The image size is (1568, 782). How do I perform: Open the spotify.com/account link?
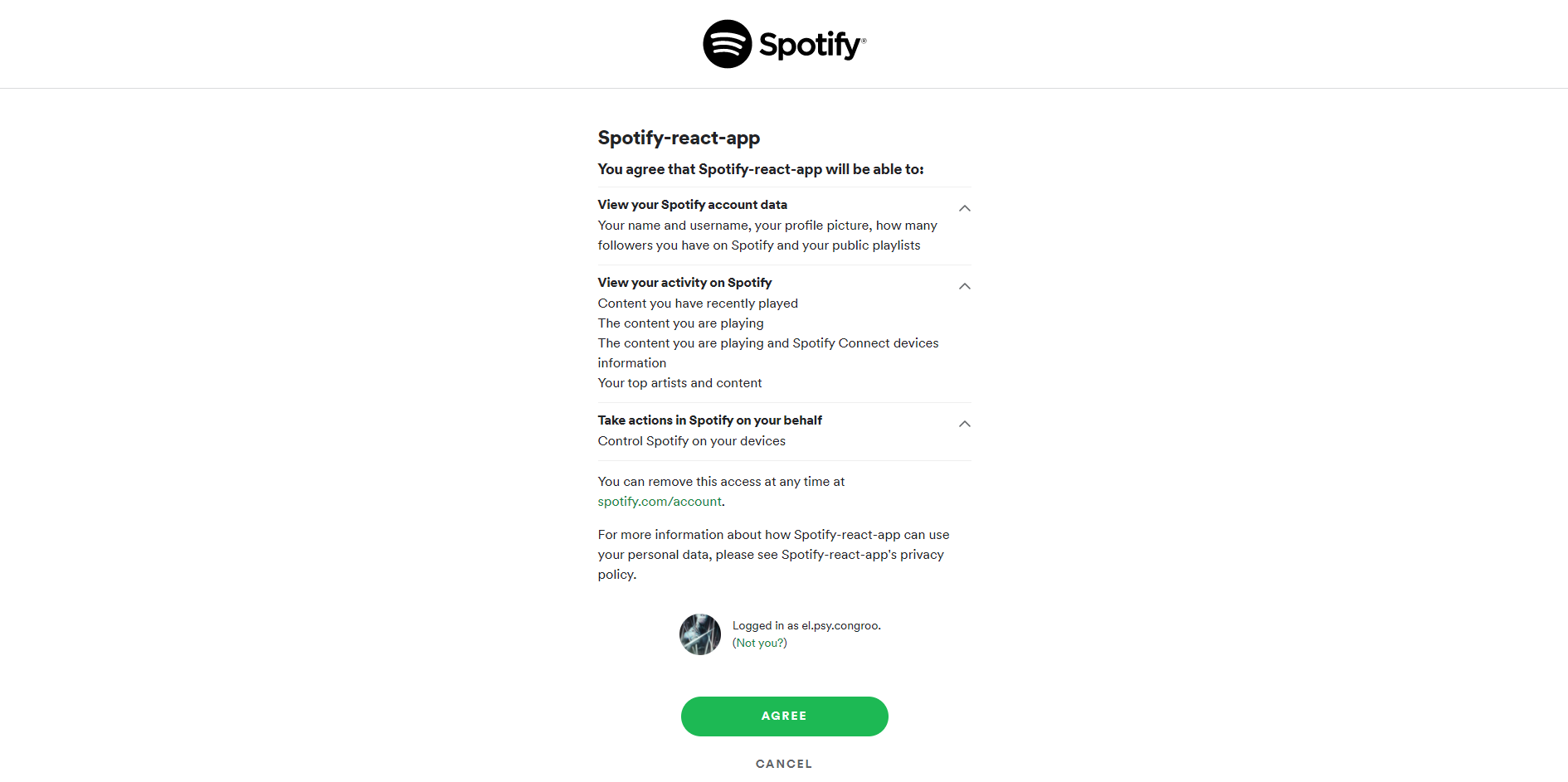(x=659, y=501)
